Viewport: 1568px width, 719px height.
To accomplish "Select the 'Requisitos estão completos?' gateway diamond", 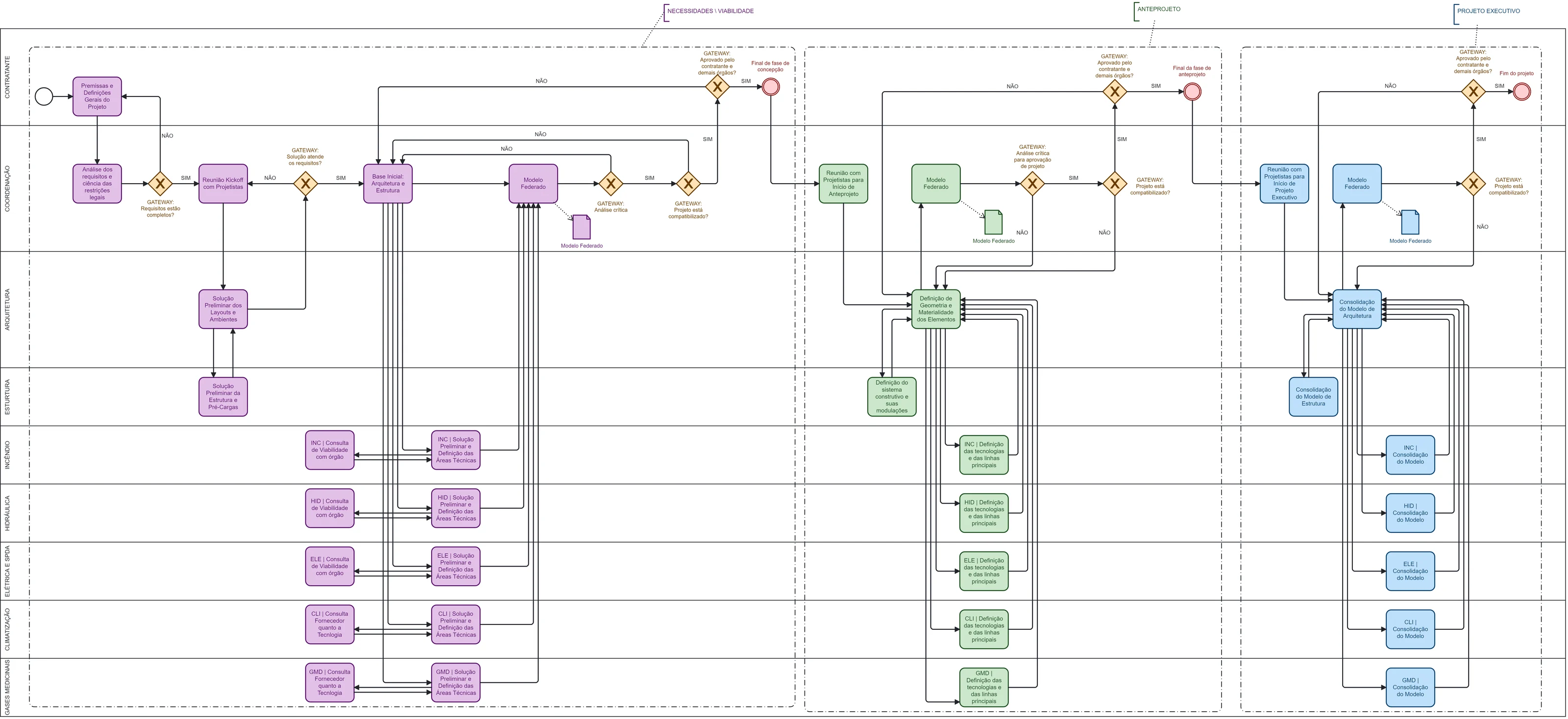I will 160,184.
